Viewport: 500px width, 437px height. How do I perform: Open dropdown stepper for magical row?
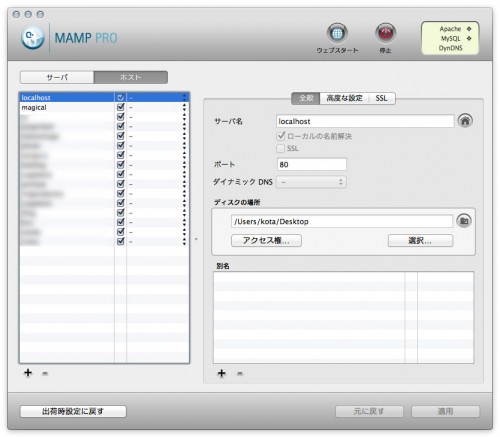184,107
